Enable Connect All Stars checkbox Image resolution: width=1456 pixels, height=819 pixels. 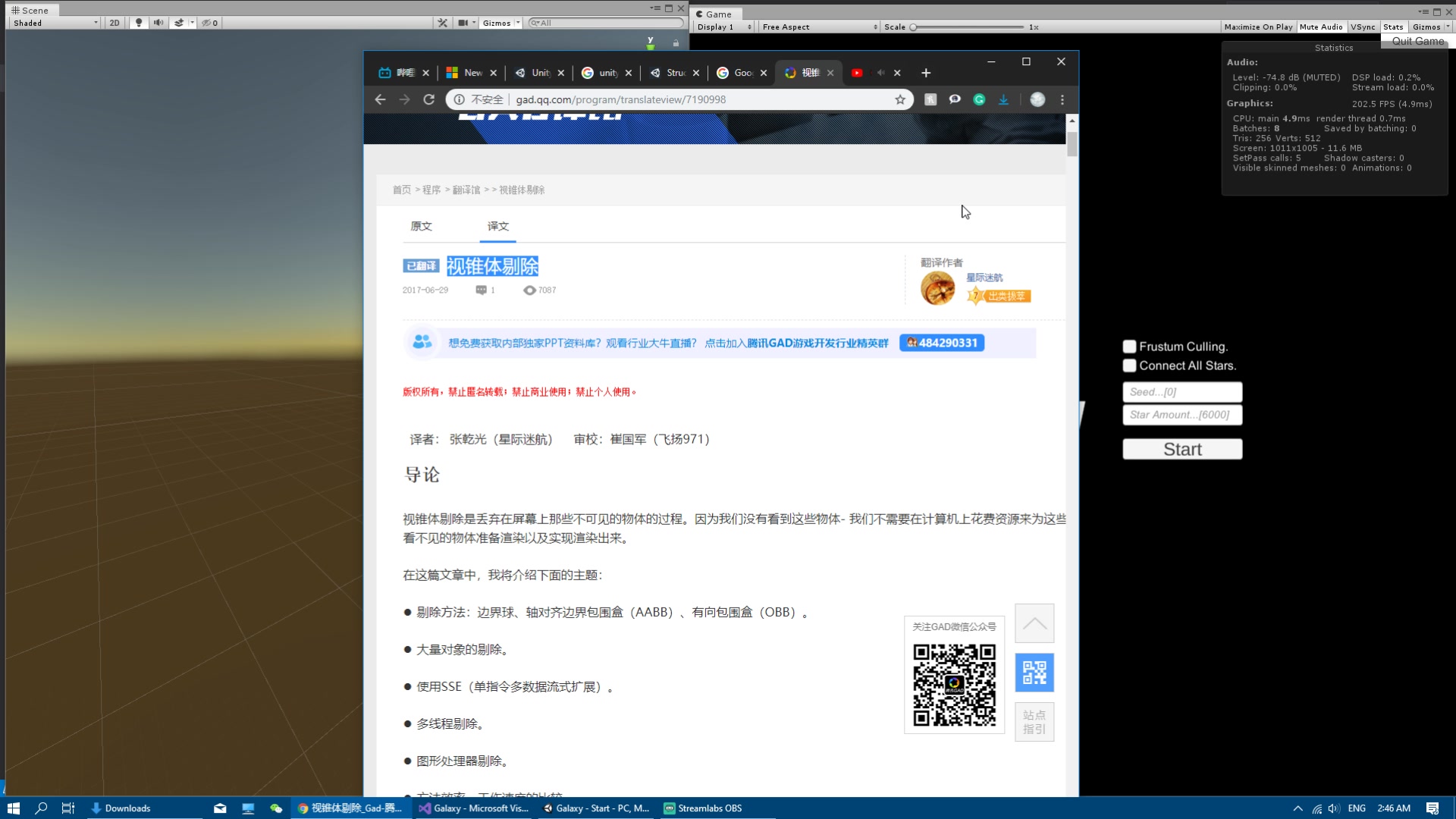point(1129,366)
